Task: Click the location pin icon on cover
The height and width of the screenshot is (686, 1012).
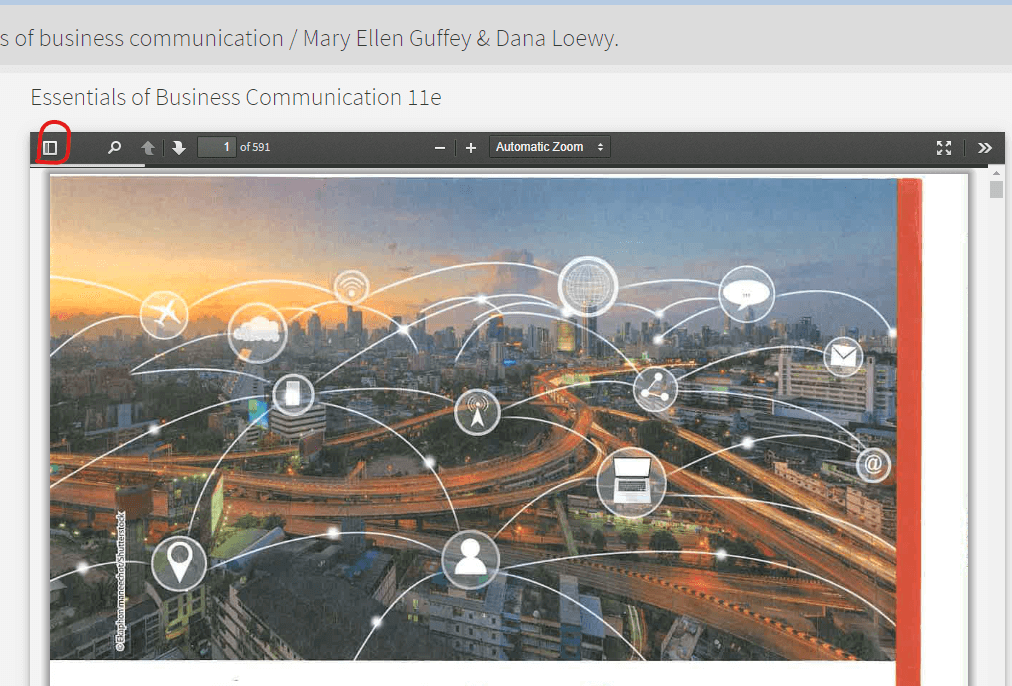Action: pyautogui.click(x=179, y=563)
